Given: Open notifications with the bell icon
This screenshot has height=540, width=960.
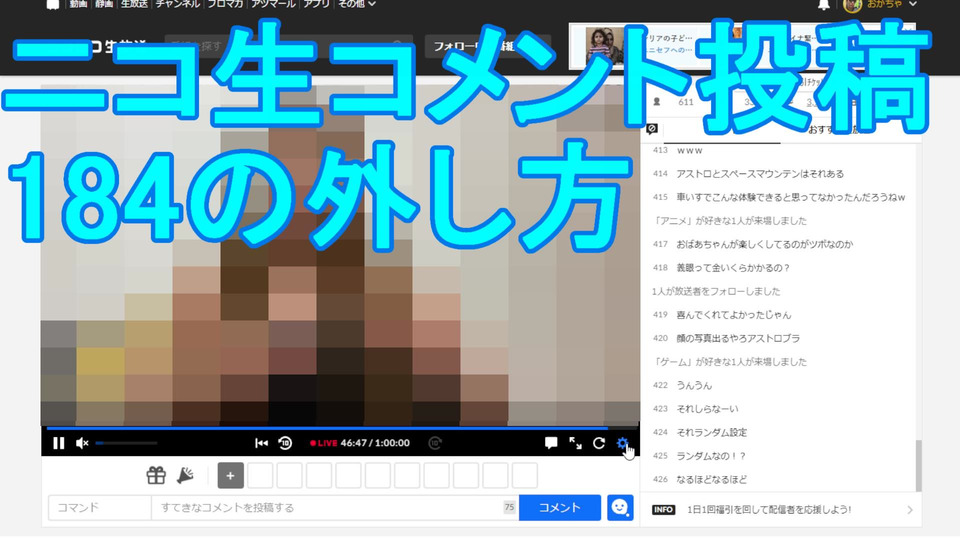Looking at the screenshot, I should coord(823,4).
